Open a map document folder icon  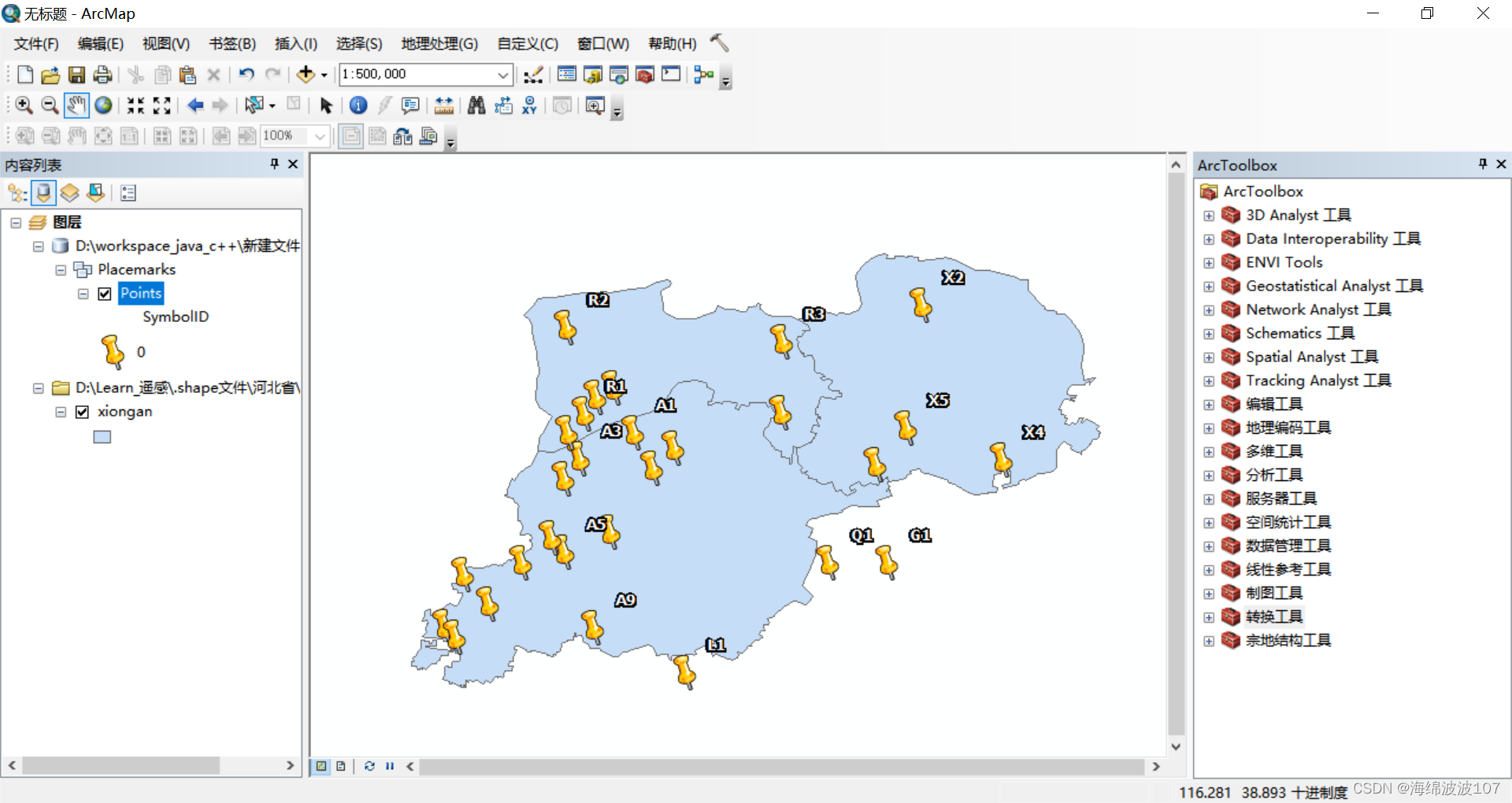coord(50,75)
